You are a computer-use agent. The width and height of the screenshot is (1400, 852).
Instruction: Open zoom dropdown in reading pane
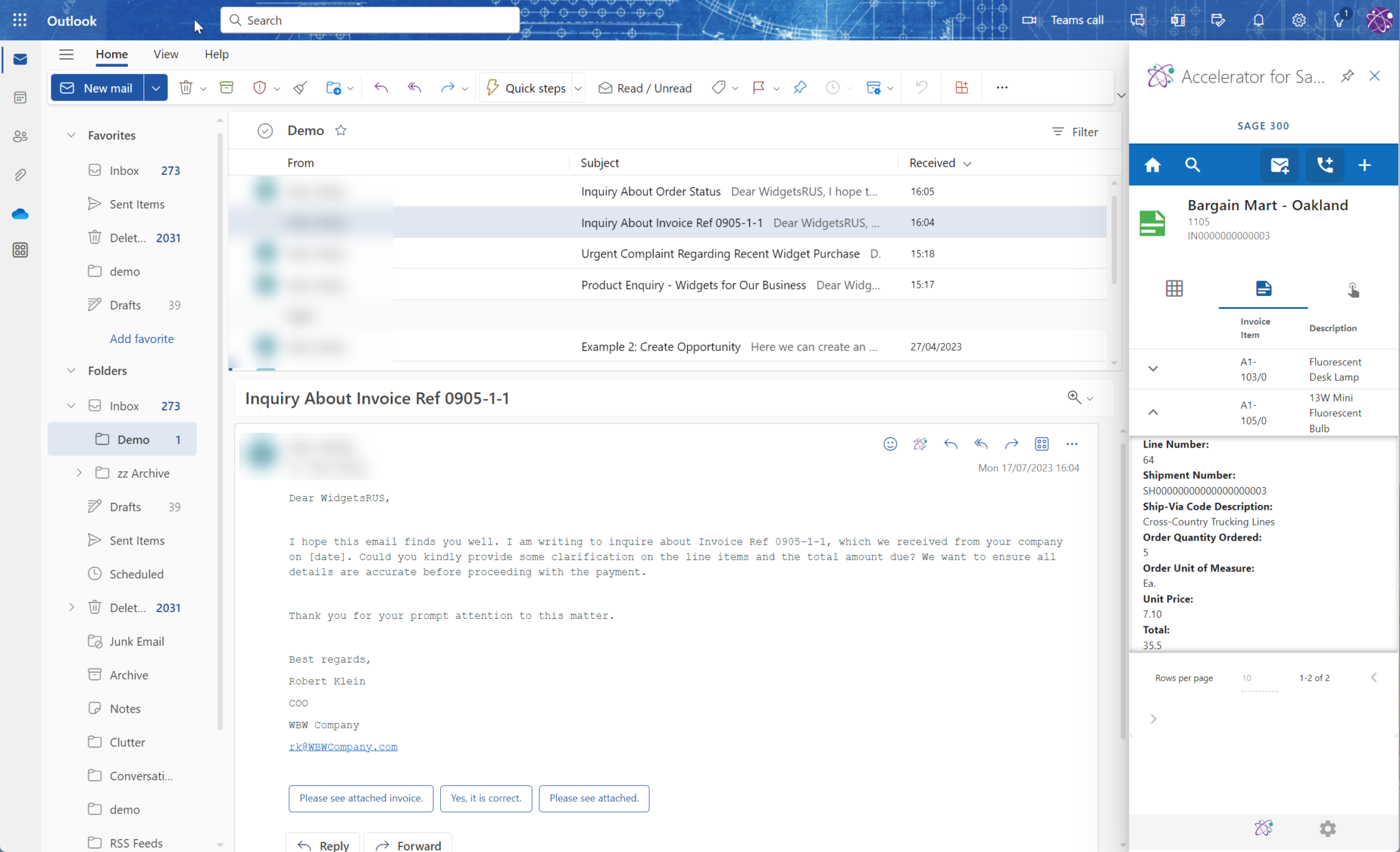pyautogui.click(x=1090, y=398)
